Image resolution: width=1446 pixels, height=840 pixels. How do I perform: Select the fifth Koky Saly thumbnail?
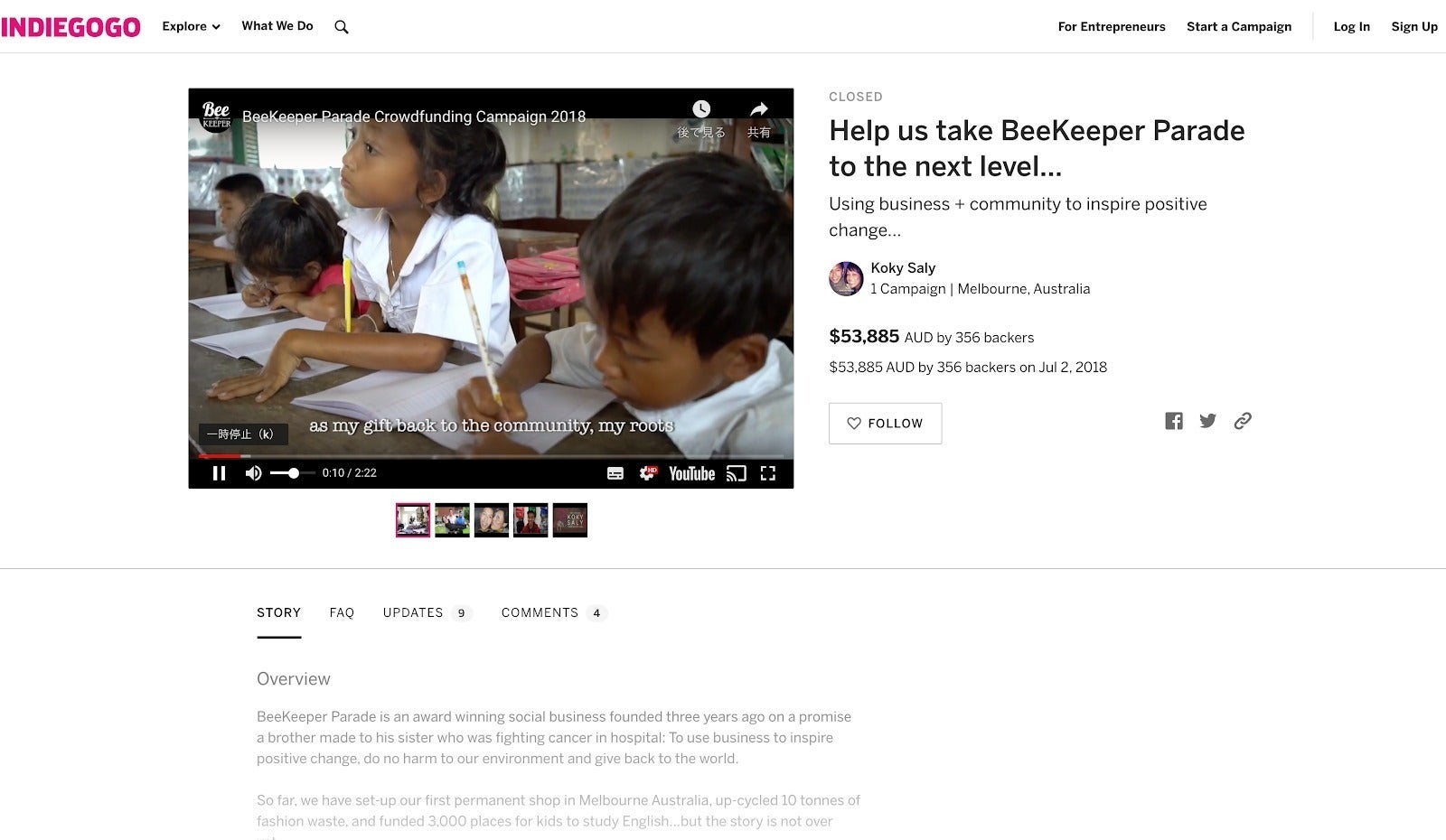(x=569, y=520)
